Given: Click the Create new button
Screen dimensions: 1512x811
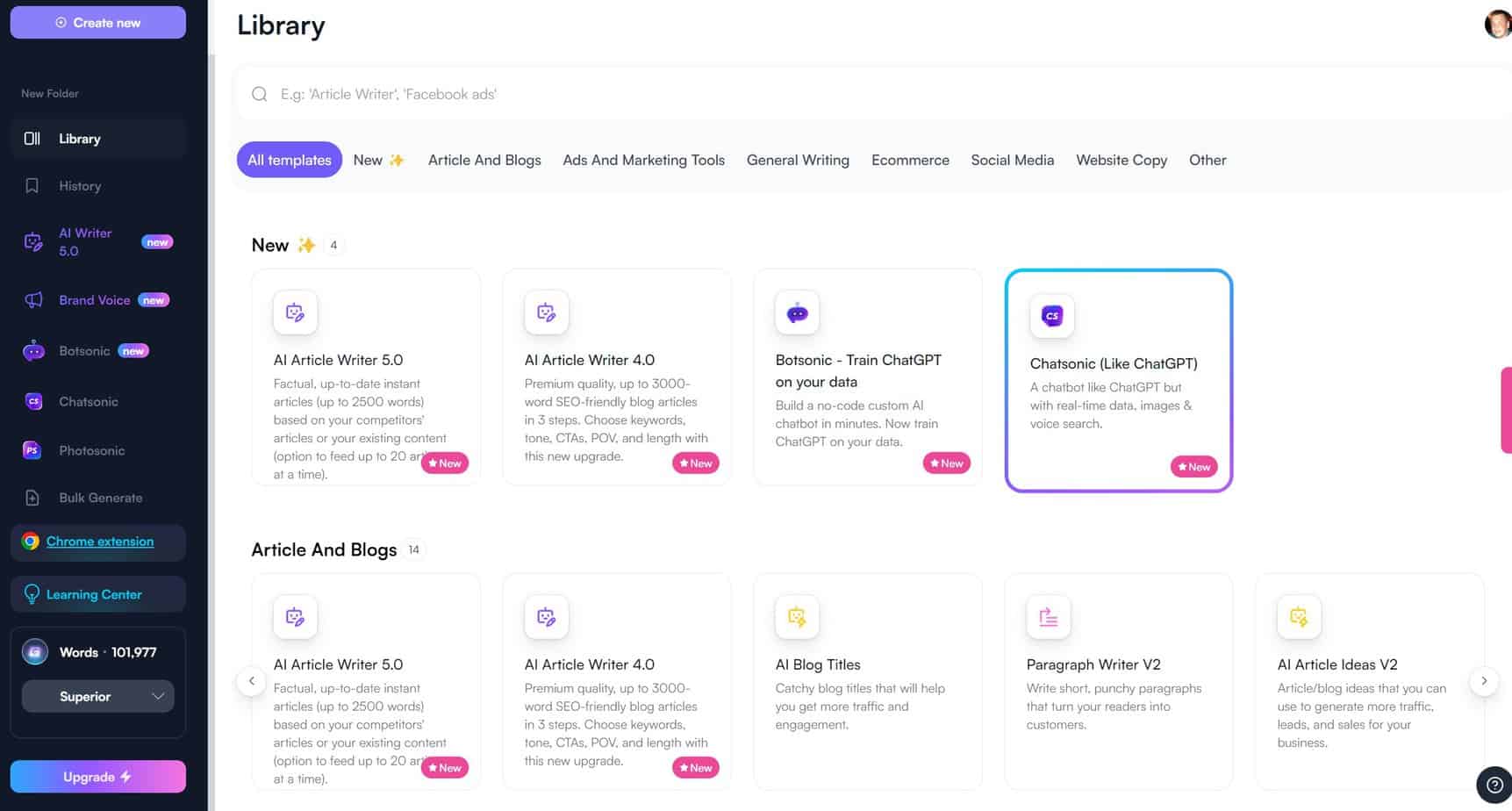Looking at the screenshot, I should tap(97, 23).
